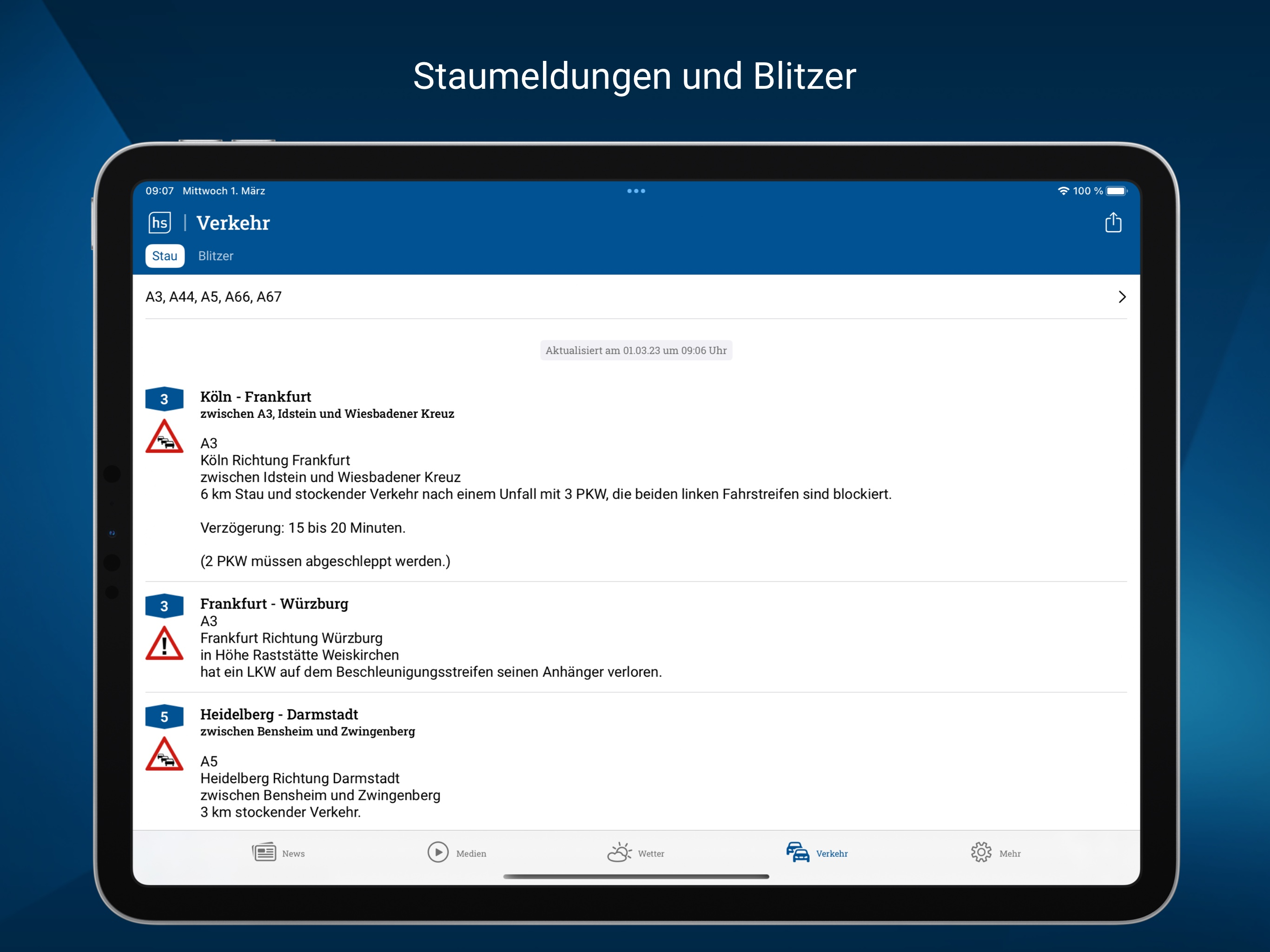The image size is (1270, 952).
Task: Tap '(2 PKW müssen abgeschleppt werden.)' text
Action: point(325,561)
